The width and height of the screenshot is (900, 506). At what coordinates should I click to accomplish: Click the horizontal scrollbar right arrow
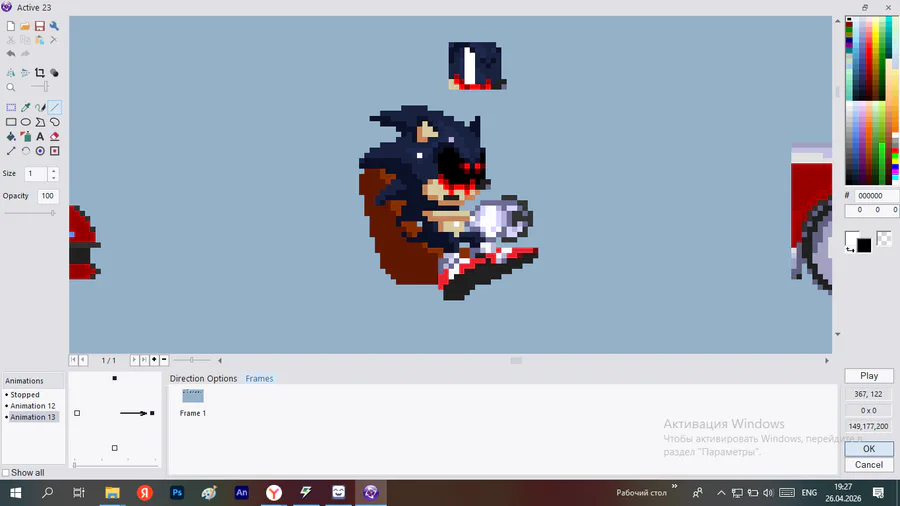(827, 360)
